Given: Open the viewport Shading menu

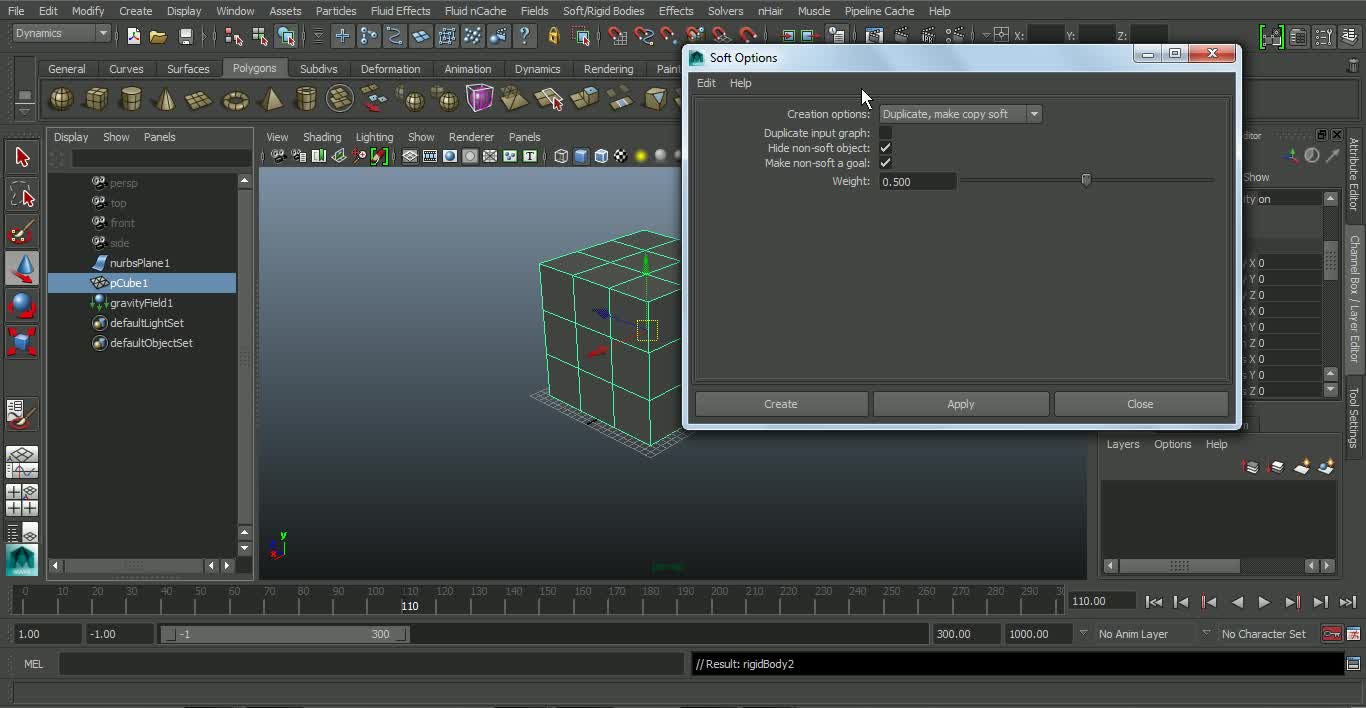Looking at the screenshot, I should click(x=322, y=137).
